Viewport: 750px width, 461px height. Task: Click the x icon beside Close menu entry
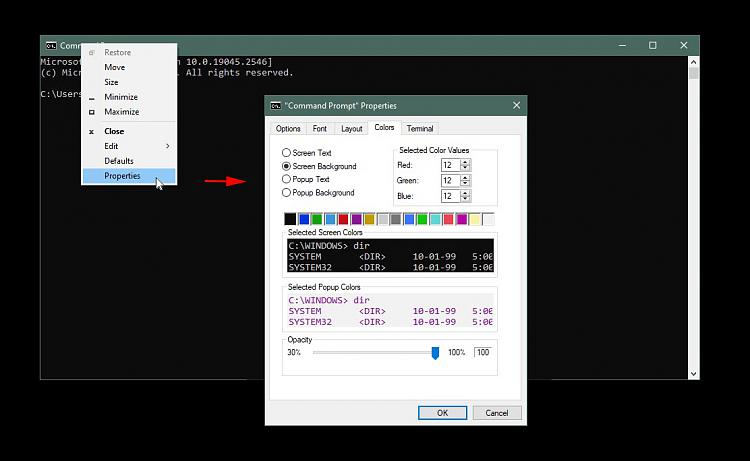91,132
